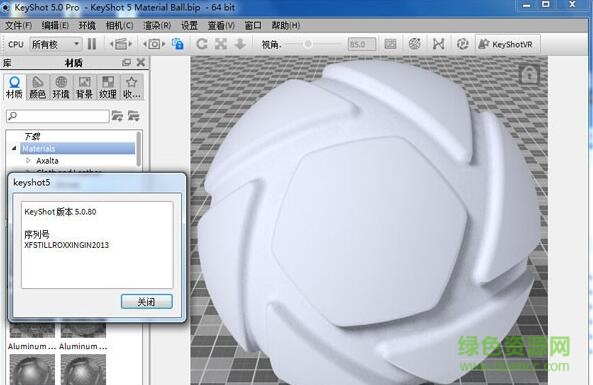Viewport: 593px width, 385px height.
Task: Pause the real-time render
Action: pyautogui.click(x=92, y=44)
